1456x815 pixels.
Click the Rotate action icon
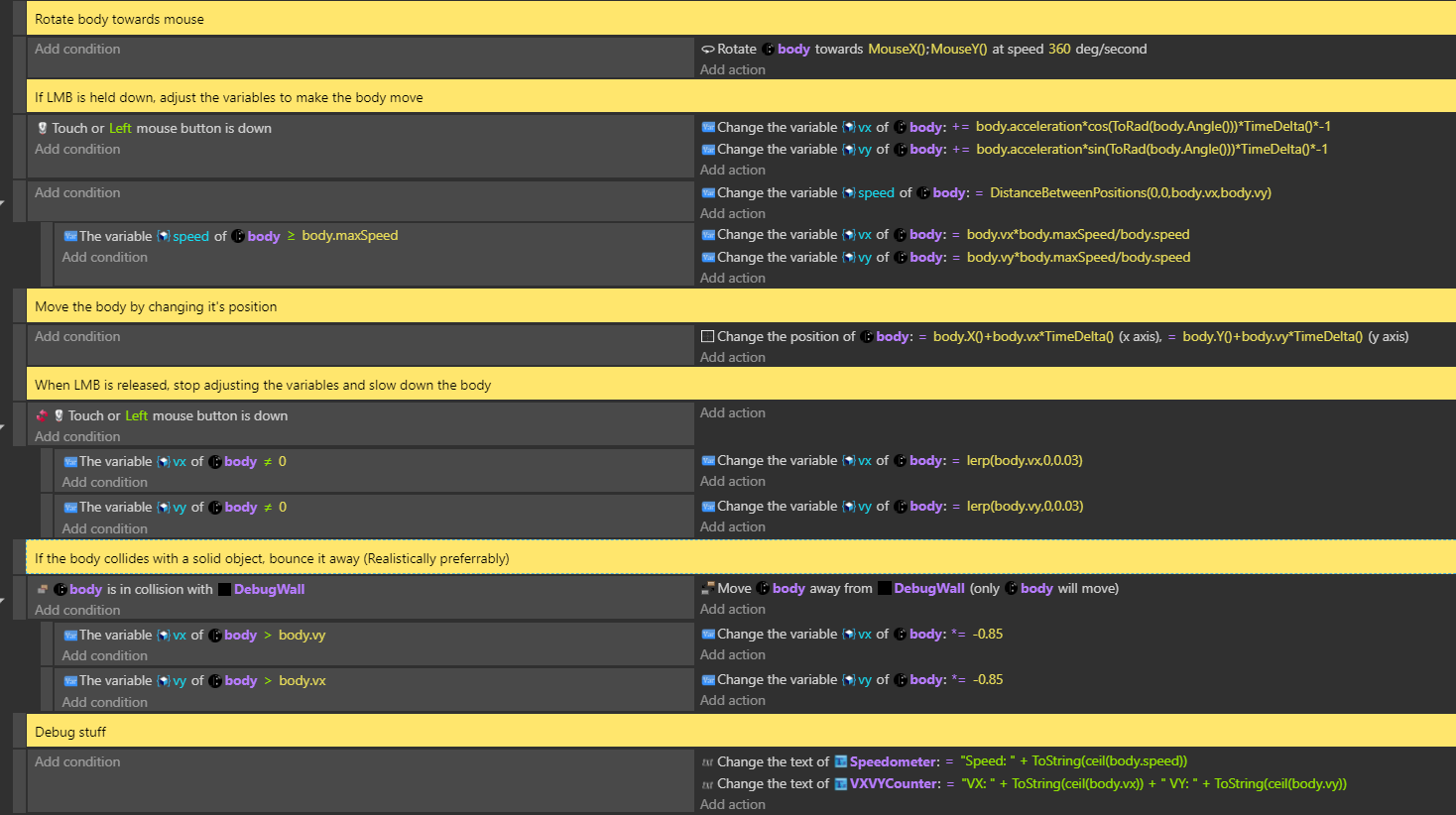(707, 50)
